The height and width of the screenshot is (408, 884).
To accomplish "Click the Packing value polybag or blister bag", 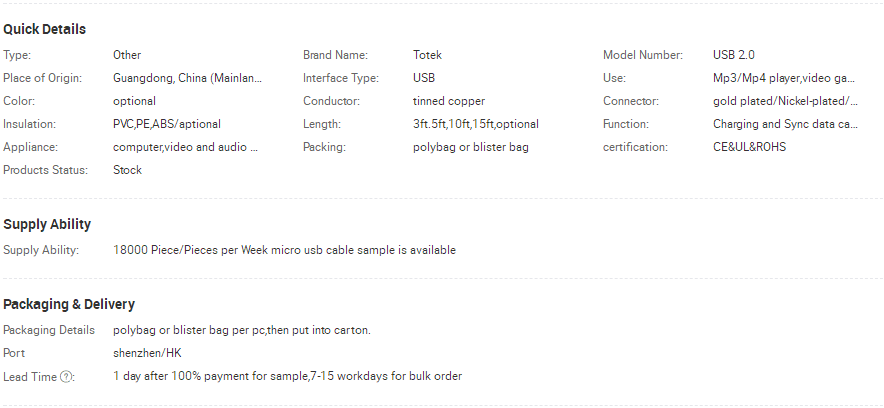I will (x=471, y=147).
